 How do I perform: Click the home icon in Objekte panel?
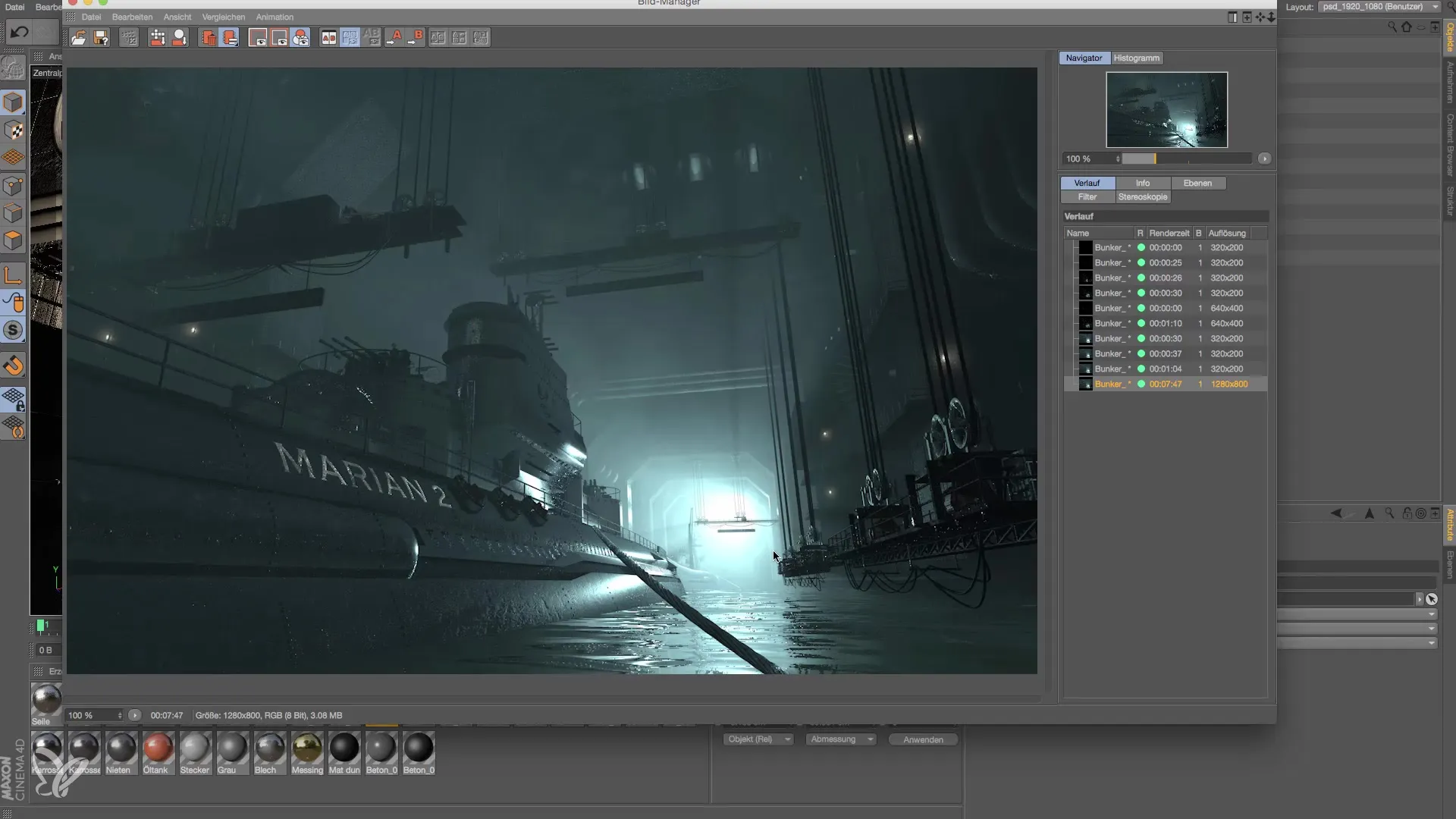tap(1407, 27)
